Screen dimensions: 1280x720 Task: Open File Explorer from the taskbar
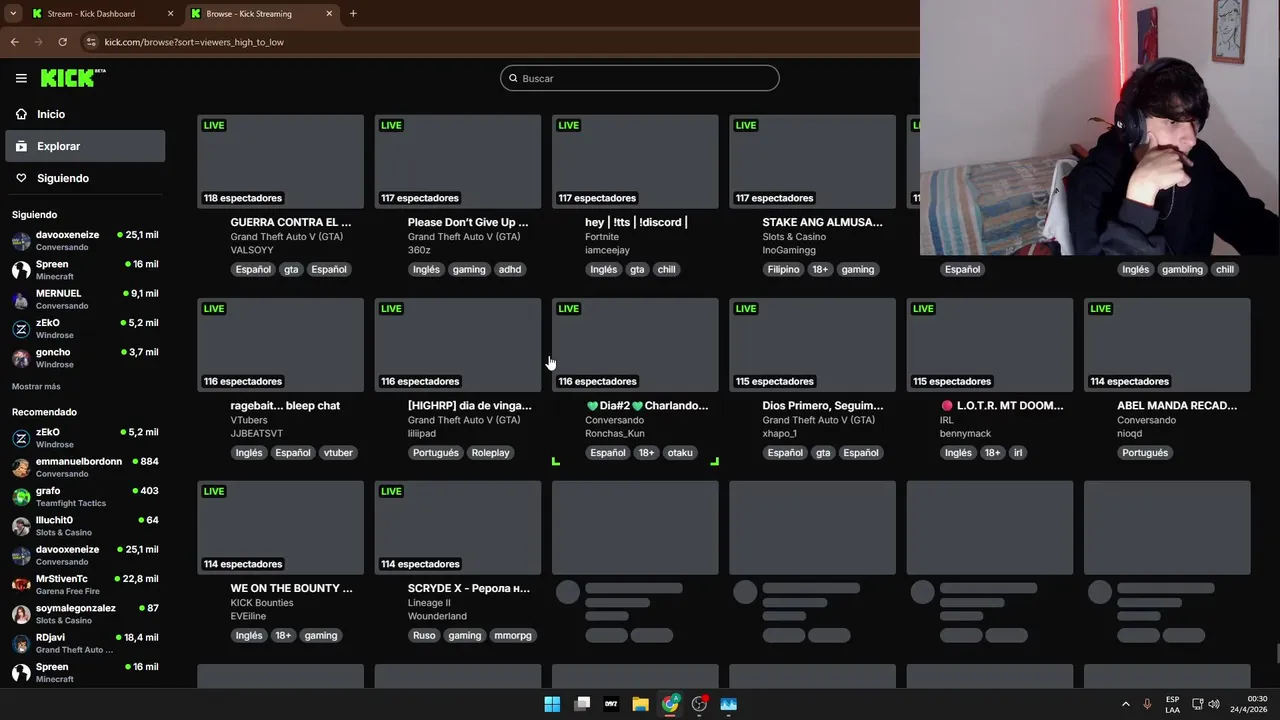[640, 704]
